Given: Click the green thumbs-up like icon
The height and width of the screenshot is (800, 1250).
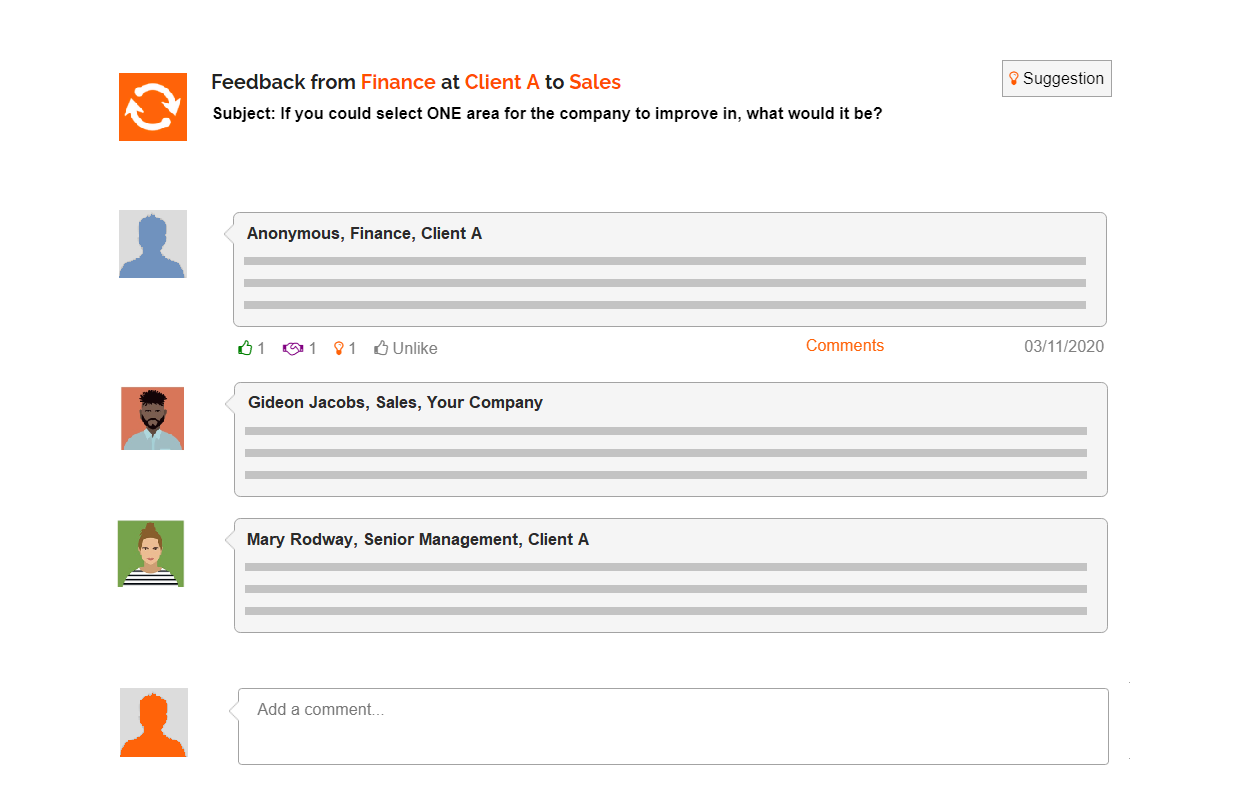Looking at the screenshot, I should (245, 348).
